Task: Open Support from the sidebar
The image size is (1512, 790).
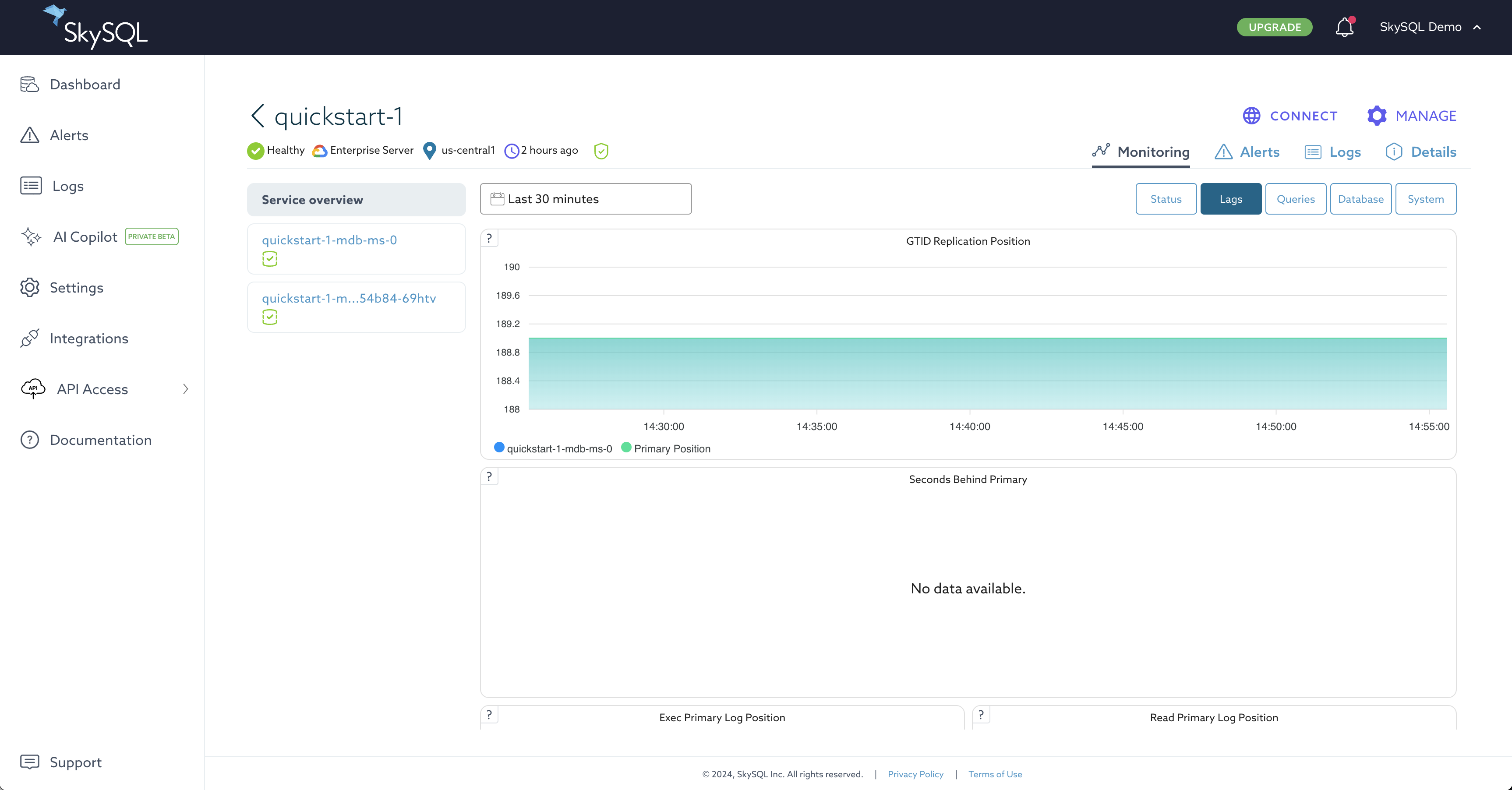Action: pyautogui.click(x=75, y=762)
